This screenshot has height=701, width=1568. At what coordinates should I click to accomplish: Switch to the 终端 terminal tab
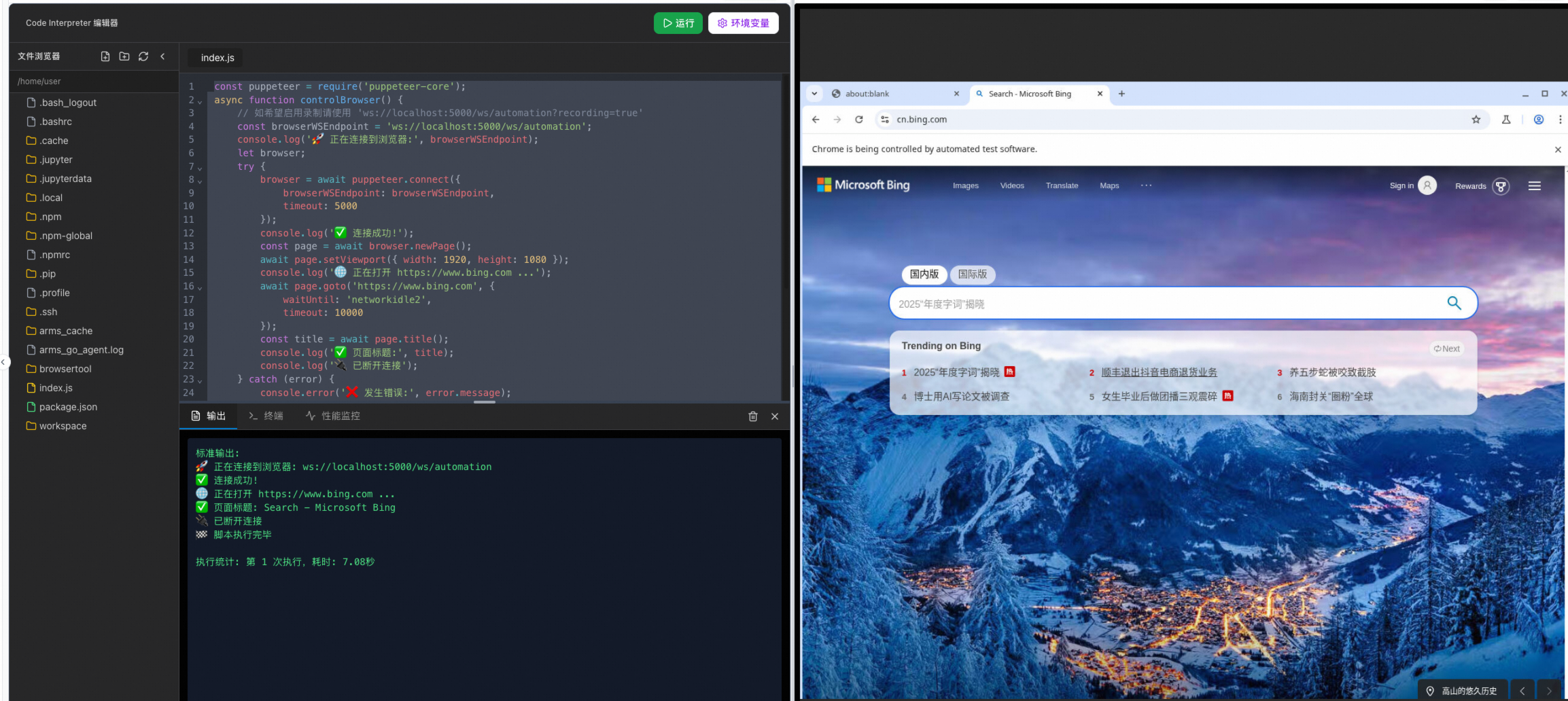[266, 416]
